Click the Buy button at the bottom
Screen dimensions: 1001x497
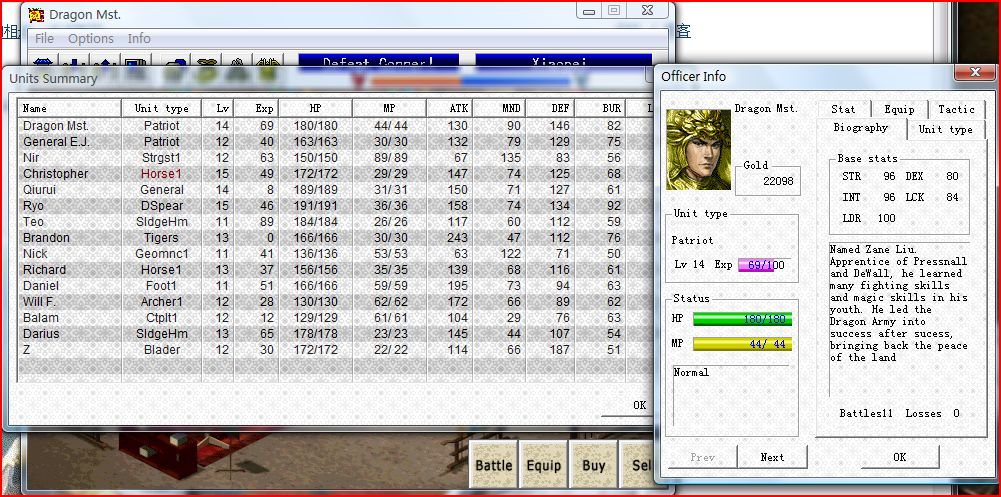594,465
